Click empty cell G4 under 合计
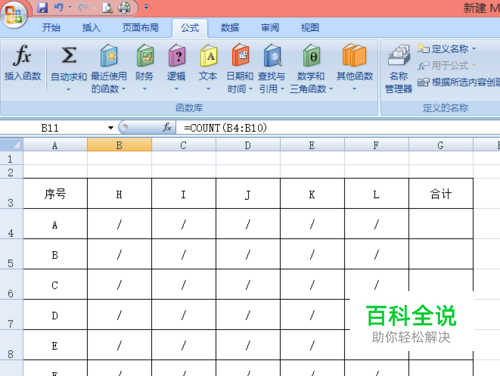Screen dimensions: 500x376 point(441,224)
